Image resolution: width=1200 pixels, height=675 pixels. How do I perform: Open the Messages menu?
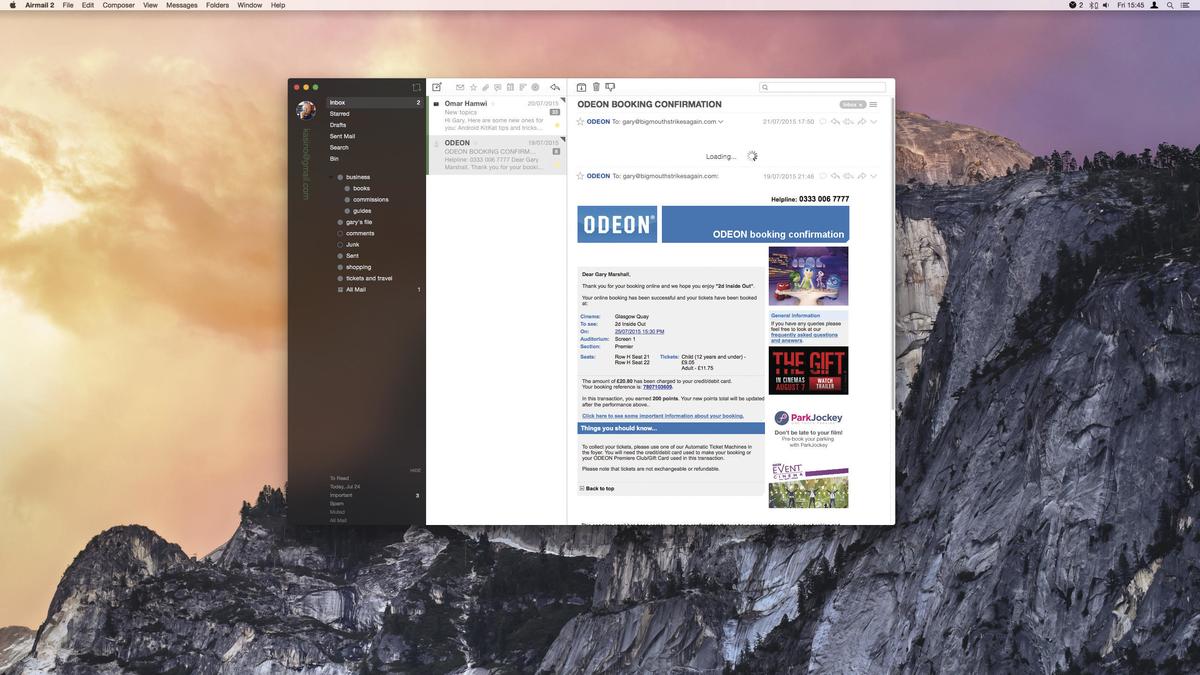[181, 5]
